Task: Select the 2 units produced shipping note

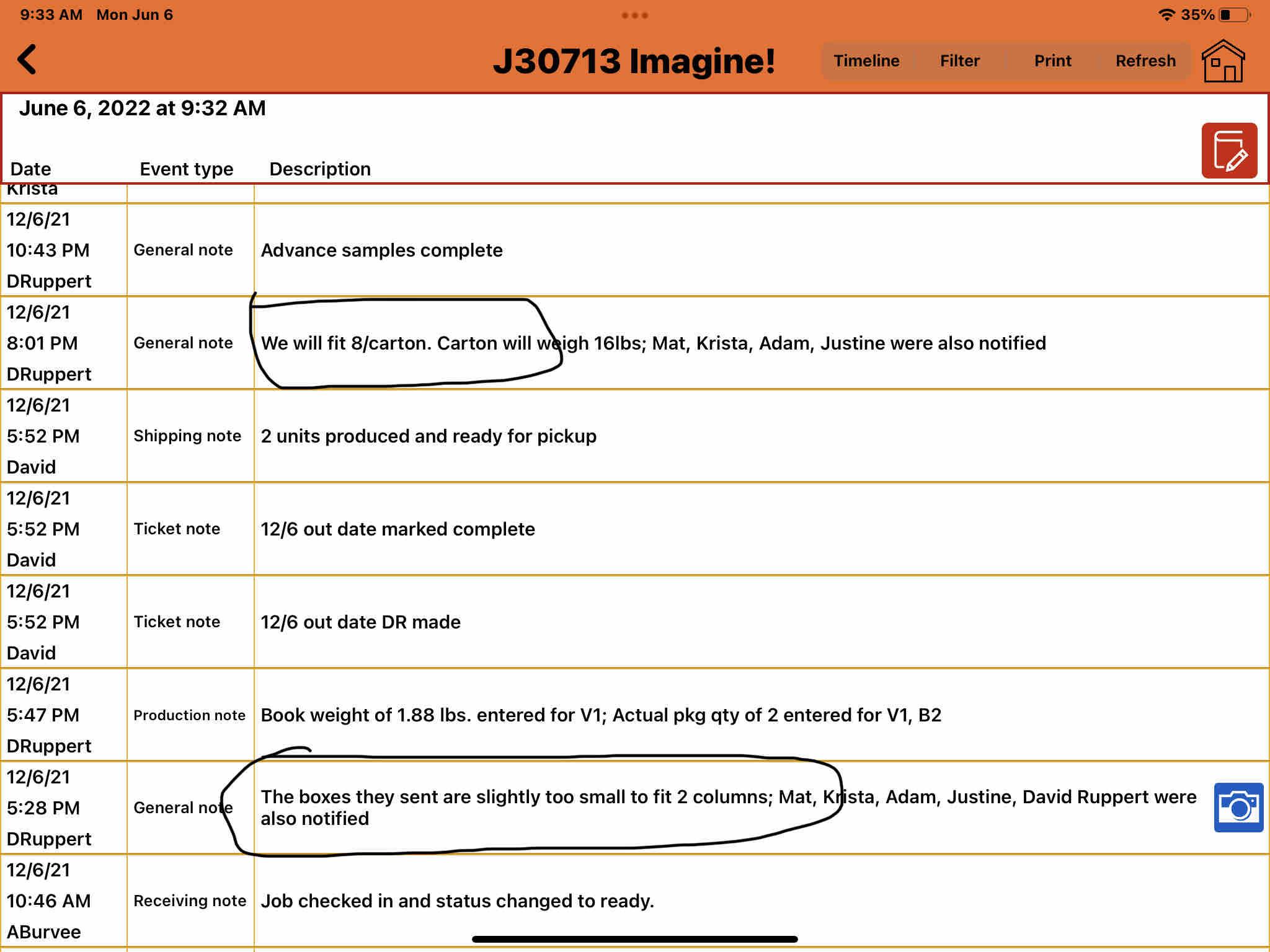Action: [428, 436]
